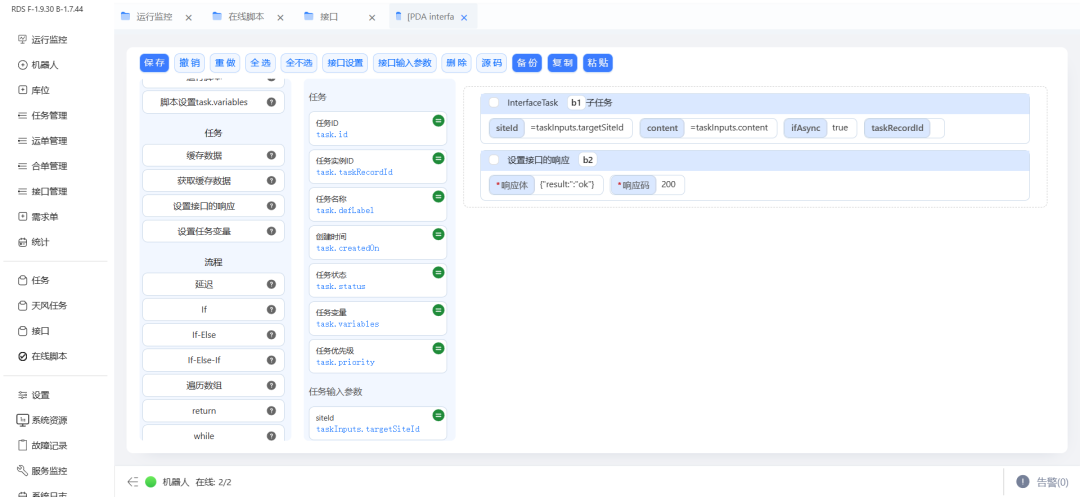Collapse the sidebar with the bottom arrow icon
The image size is (1080, 497).
(x=132, y=482)
